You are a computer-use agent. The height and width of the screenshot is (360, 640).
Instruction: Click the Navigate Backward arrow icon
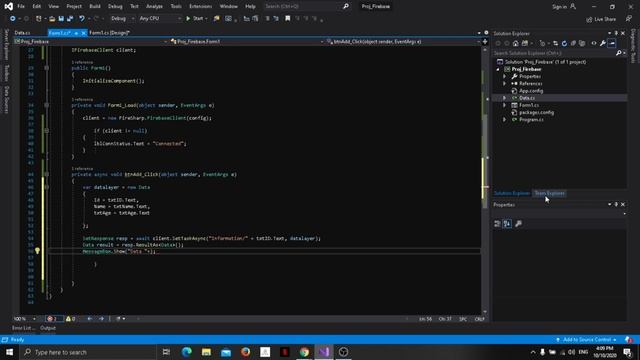tap(13, 19)
